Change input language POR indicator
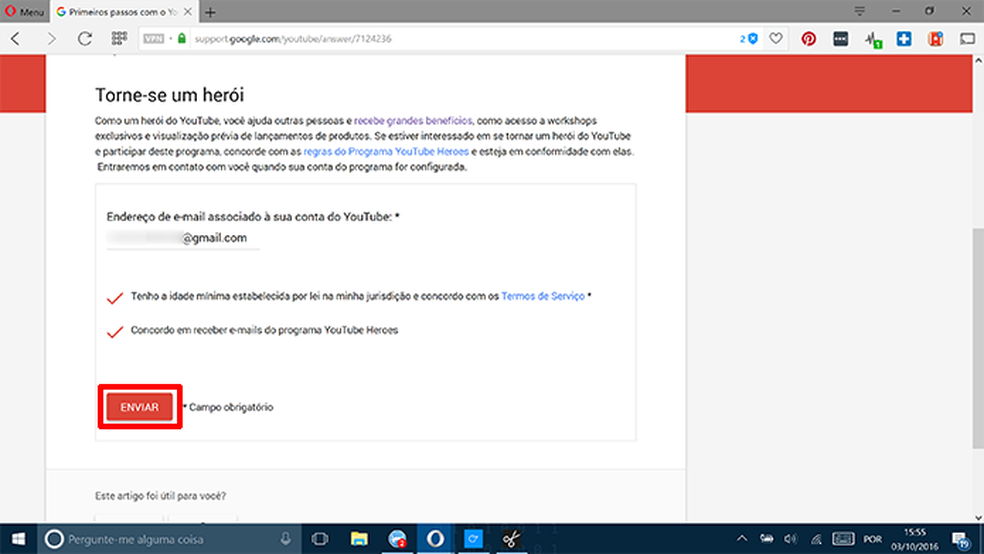984x554 pixels. point(872,539)
